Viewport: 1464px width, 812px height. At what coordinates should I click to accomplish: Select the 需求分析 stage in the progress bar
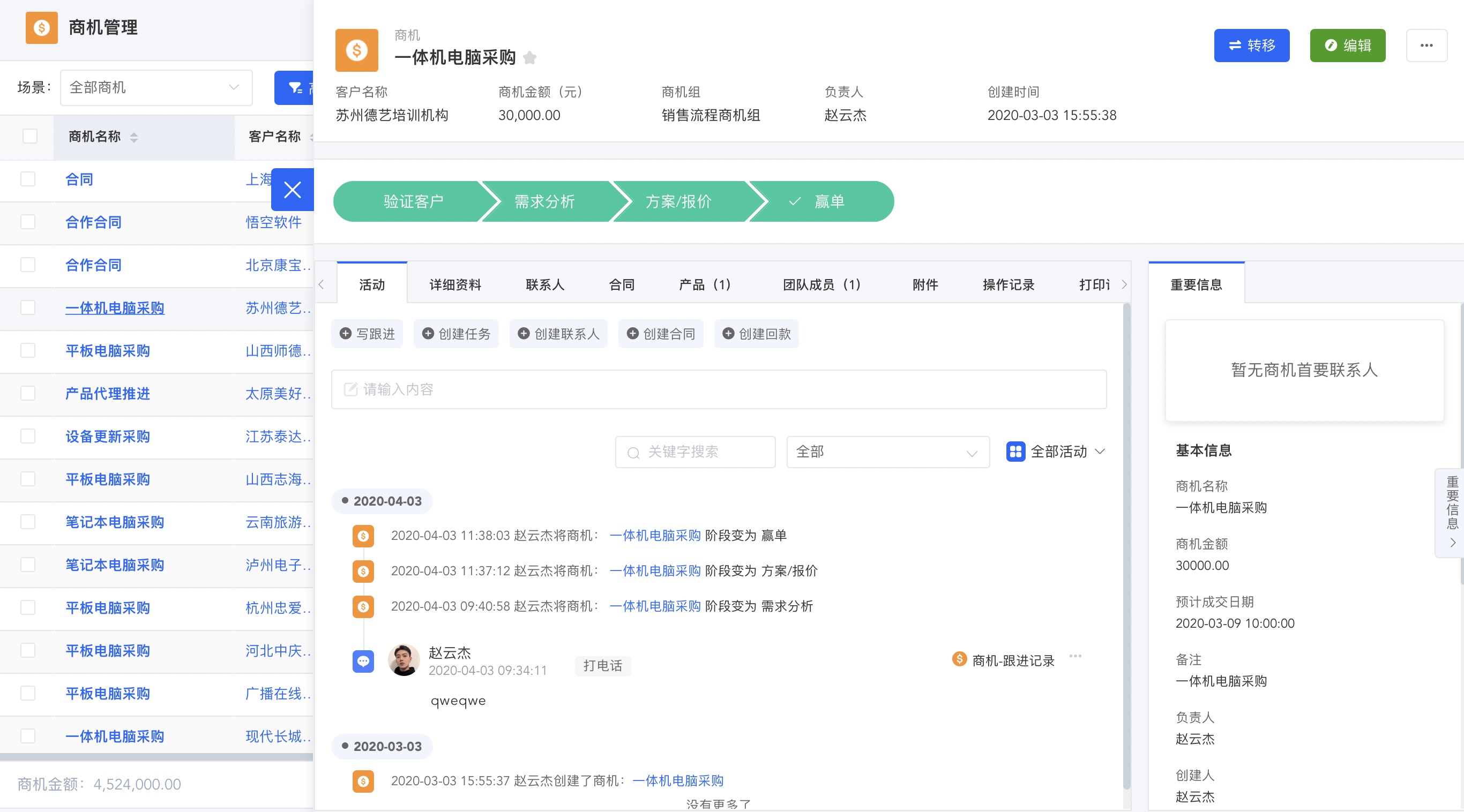(544, 202)
